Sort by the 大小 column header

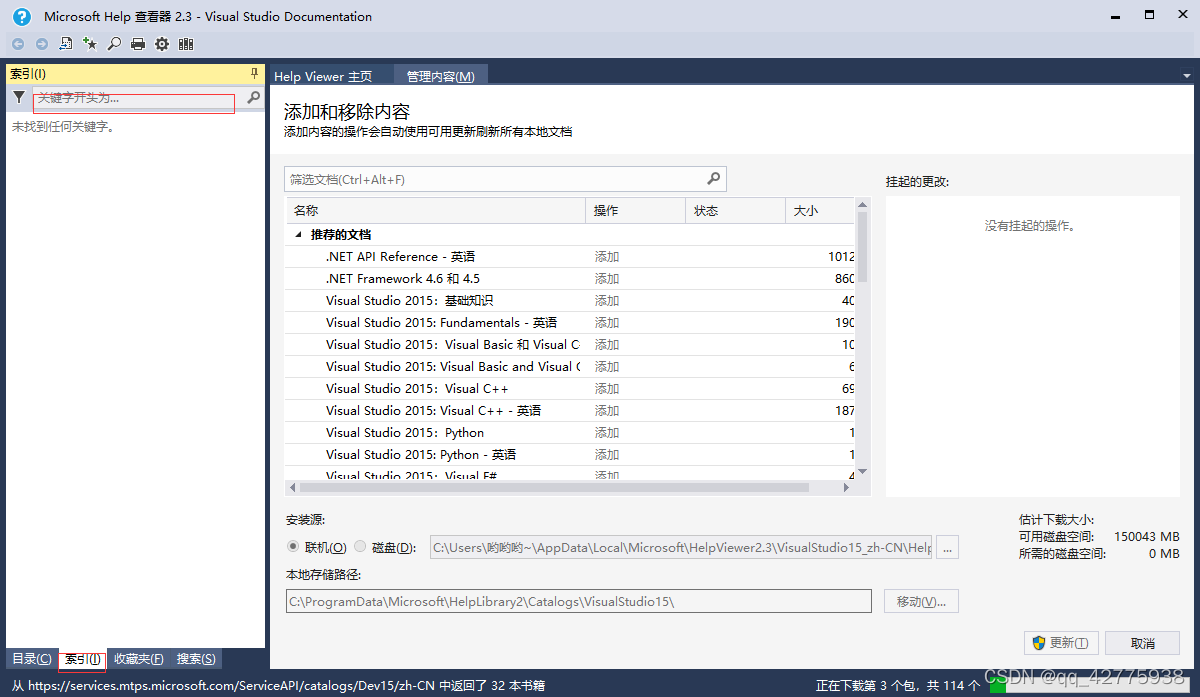tap(820, 210)
